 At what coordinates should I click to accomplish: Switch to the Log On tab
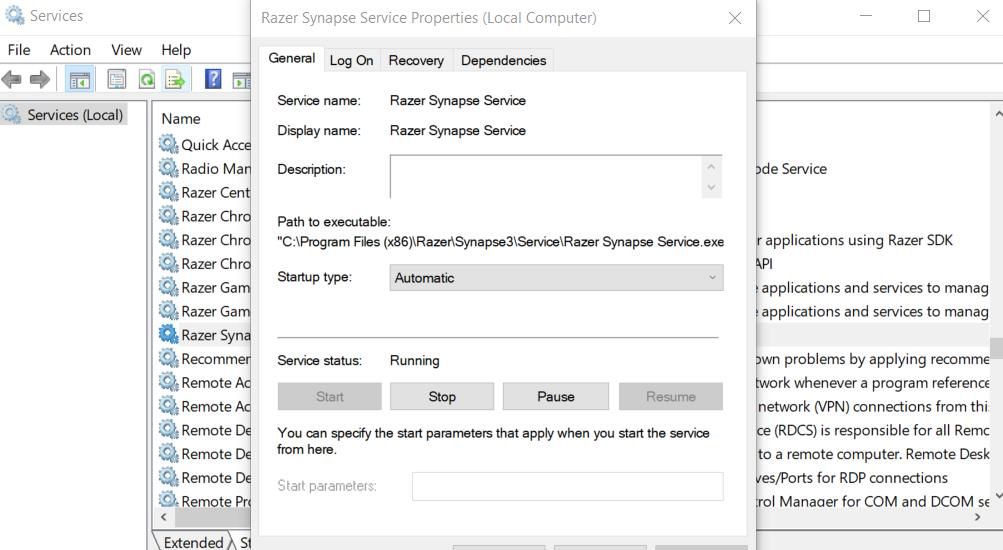coord(351,60)
